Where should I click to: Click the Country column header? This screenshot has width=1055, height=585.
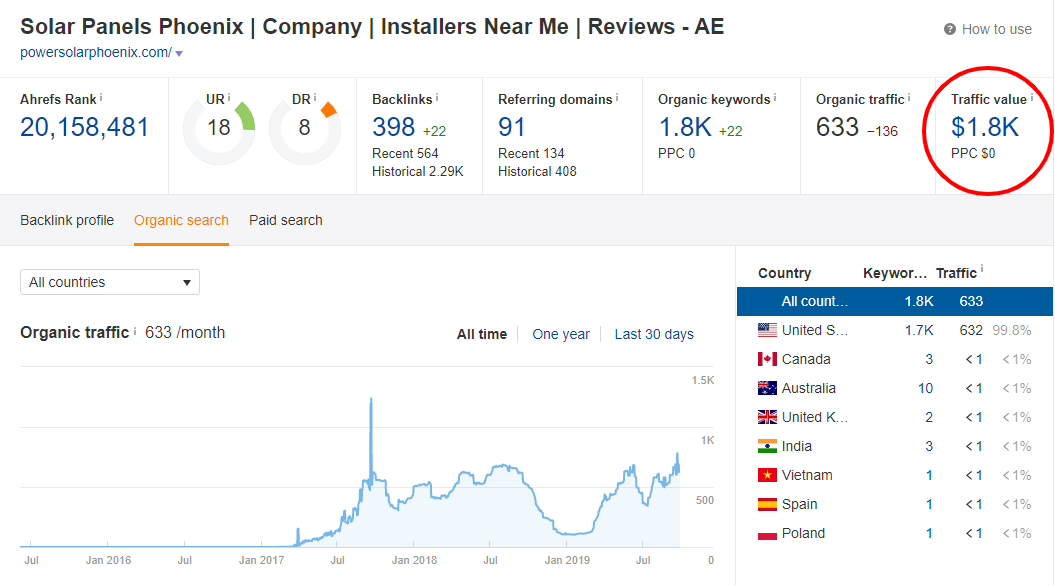785,273
